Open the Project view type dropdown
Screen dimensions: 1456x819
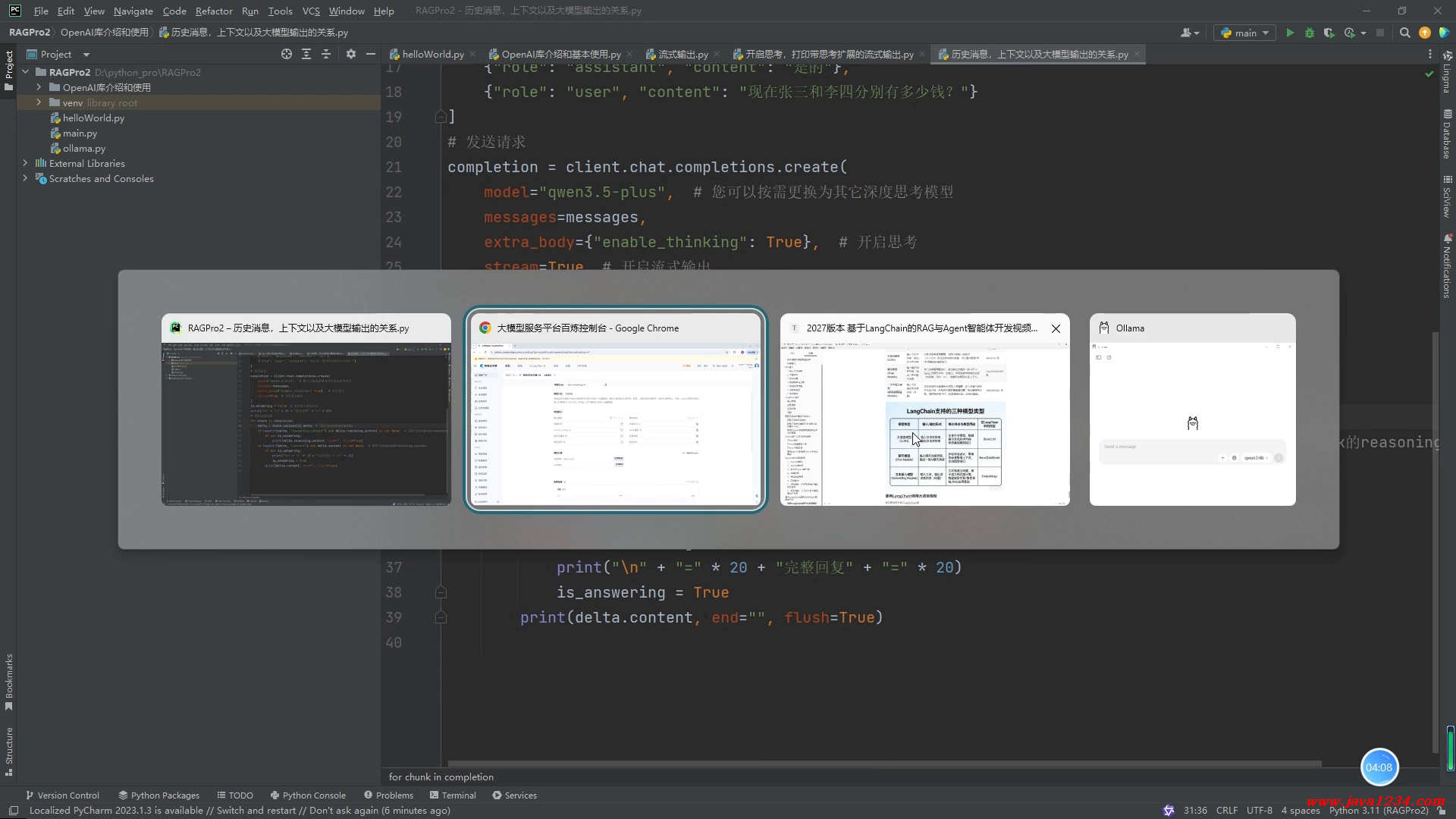point(86,55)
